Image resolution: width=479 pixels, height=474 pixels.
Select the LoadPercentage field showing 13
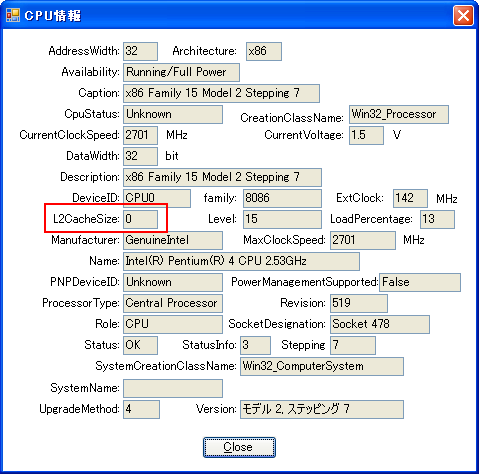pos(437,219)
